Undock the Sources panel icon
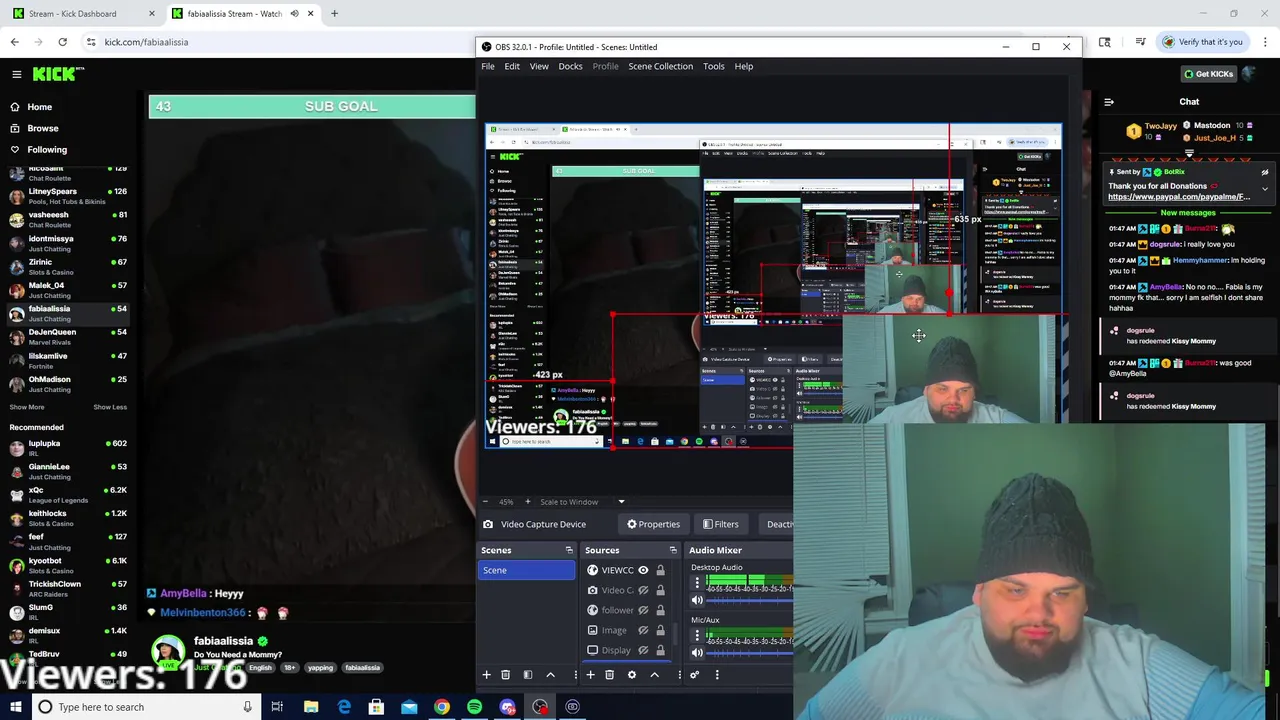1280x720 pixels. coord(673,550)
